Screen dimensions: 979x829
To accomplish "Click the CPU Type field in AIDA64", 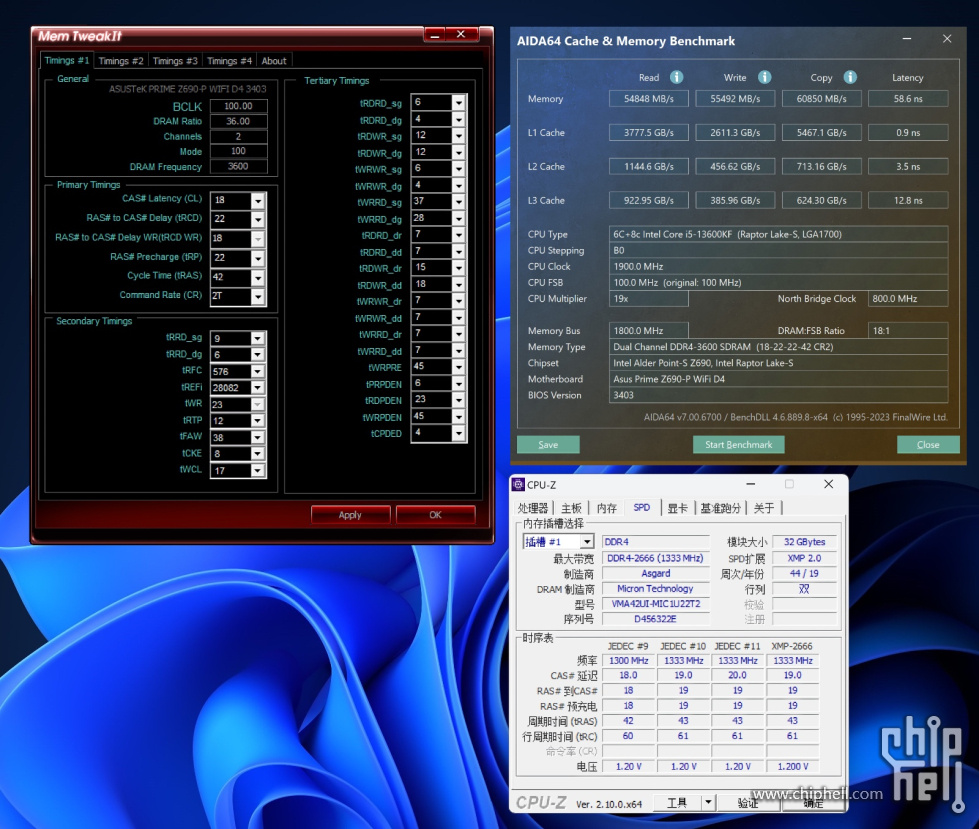I will pos(779,234).
